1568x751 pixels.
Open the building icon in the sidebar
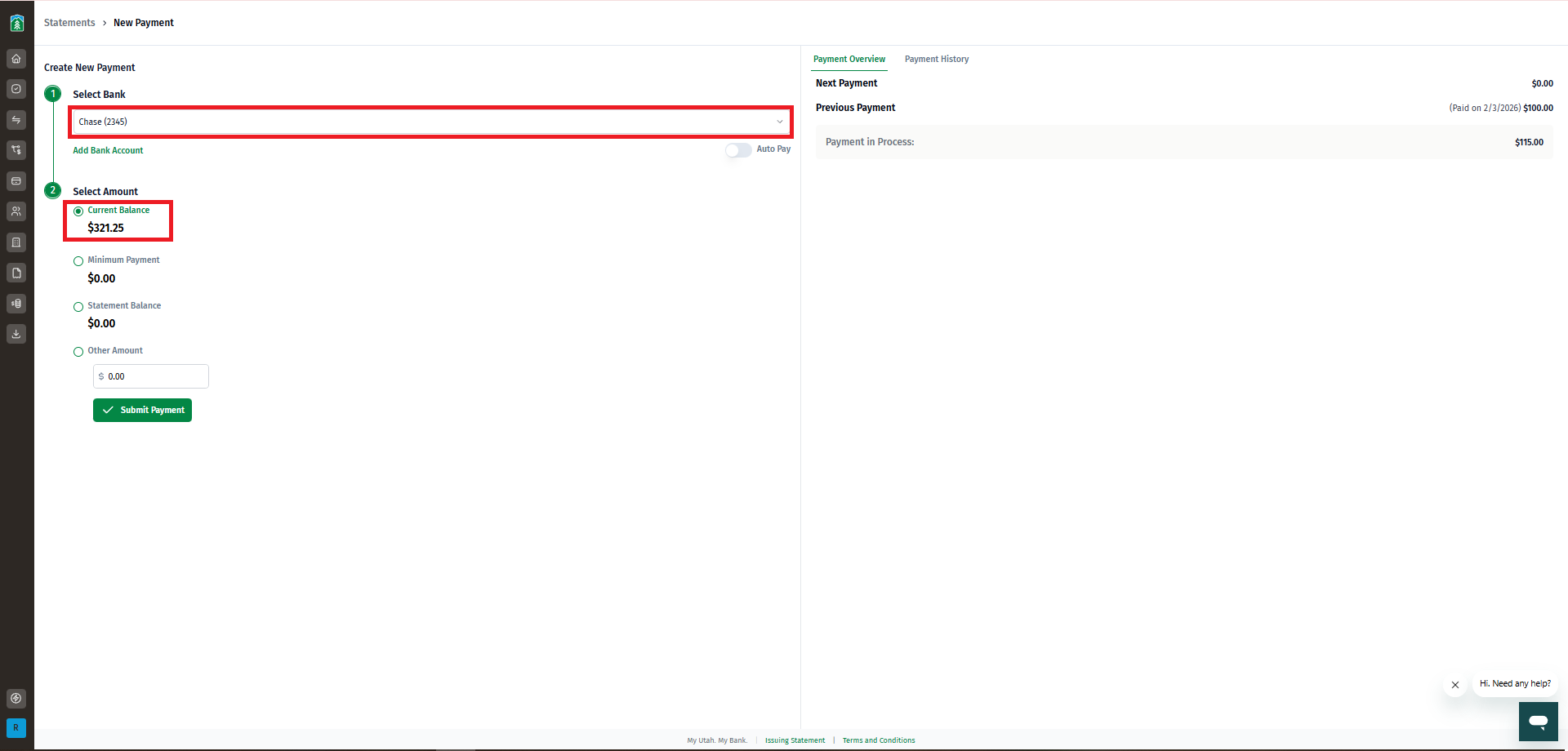click(x=16, y=242)
